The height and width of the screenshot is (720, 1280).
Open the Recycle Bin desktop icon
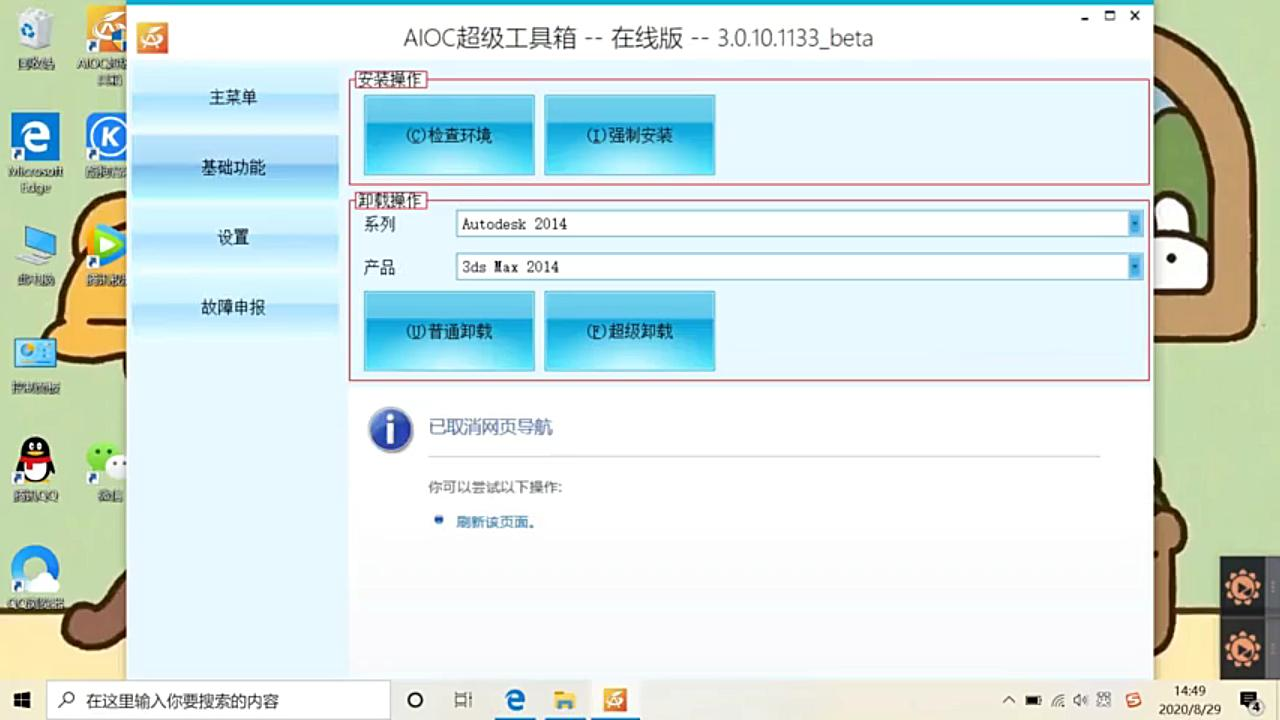tap(36, 40)
